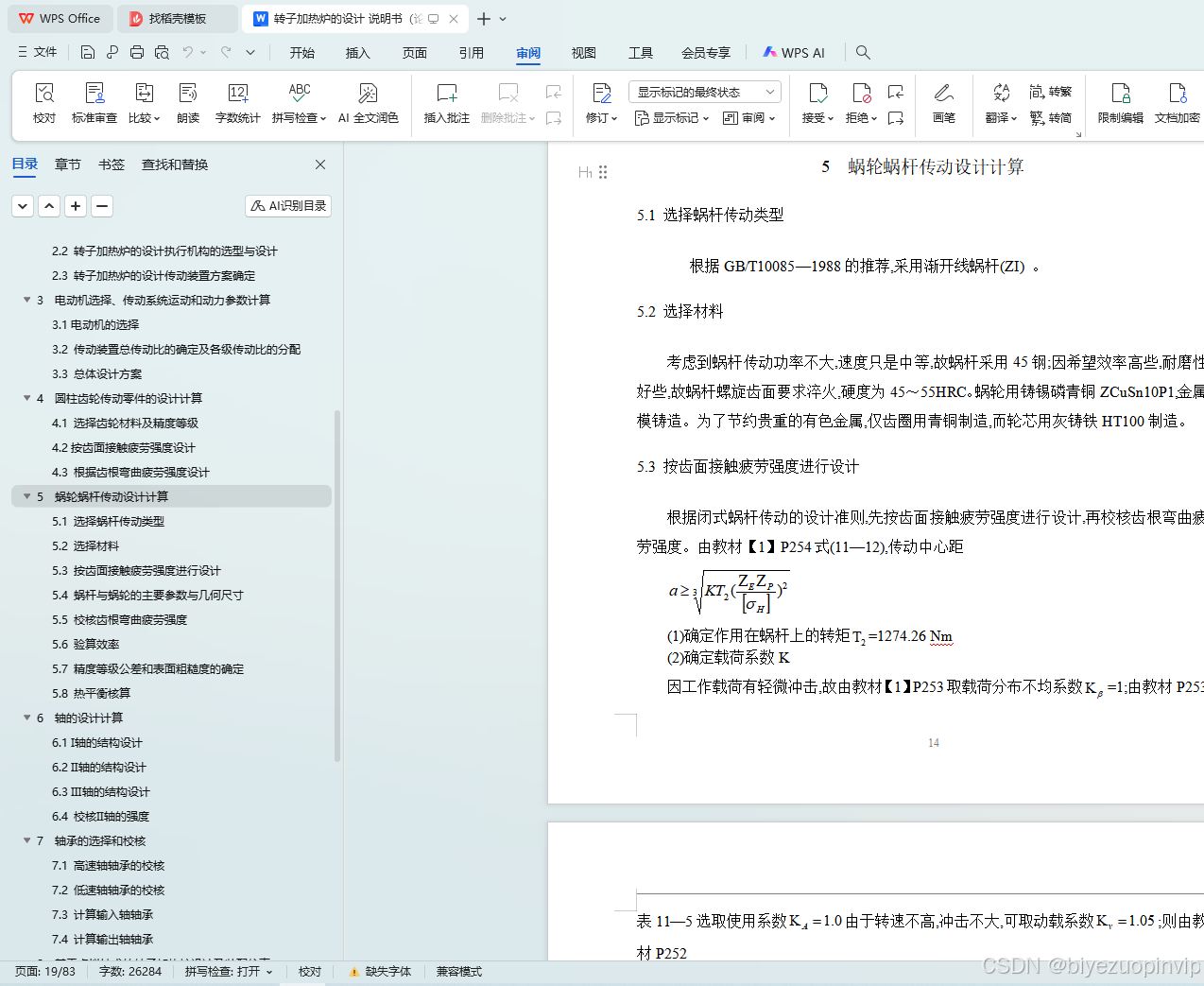Open the 文件 menu

click(x=38, y=52)
